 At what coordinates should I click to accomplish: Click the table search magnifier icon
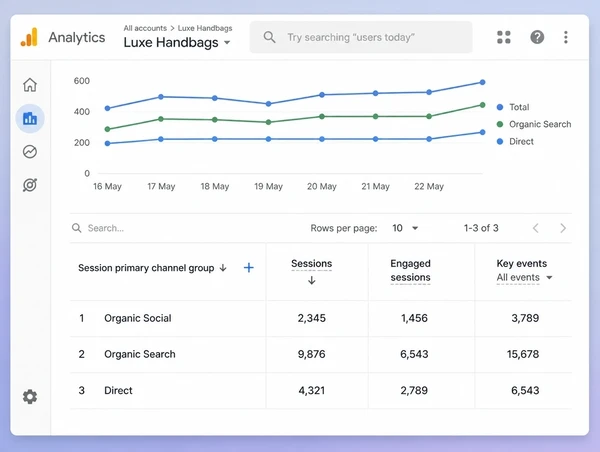click(x=77, y=228)
